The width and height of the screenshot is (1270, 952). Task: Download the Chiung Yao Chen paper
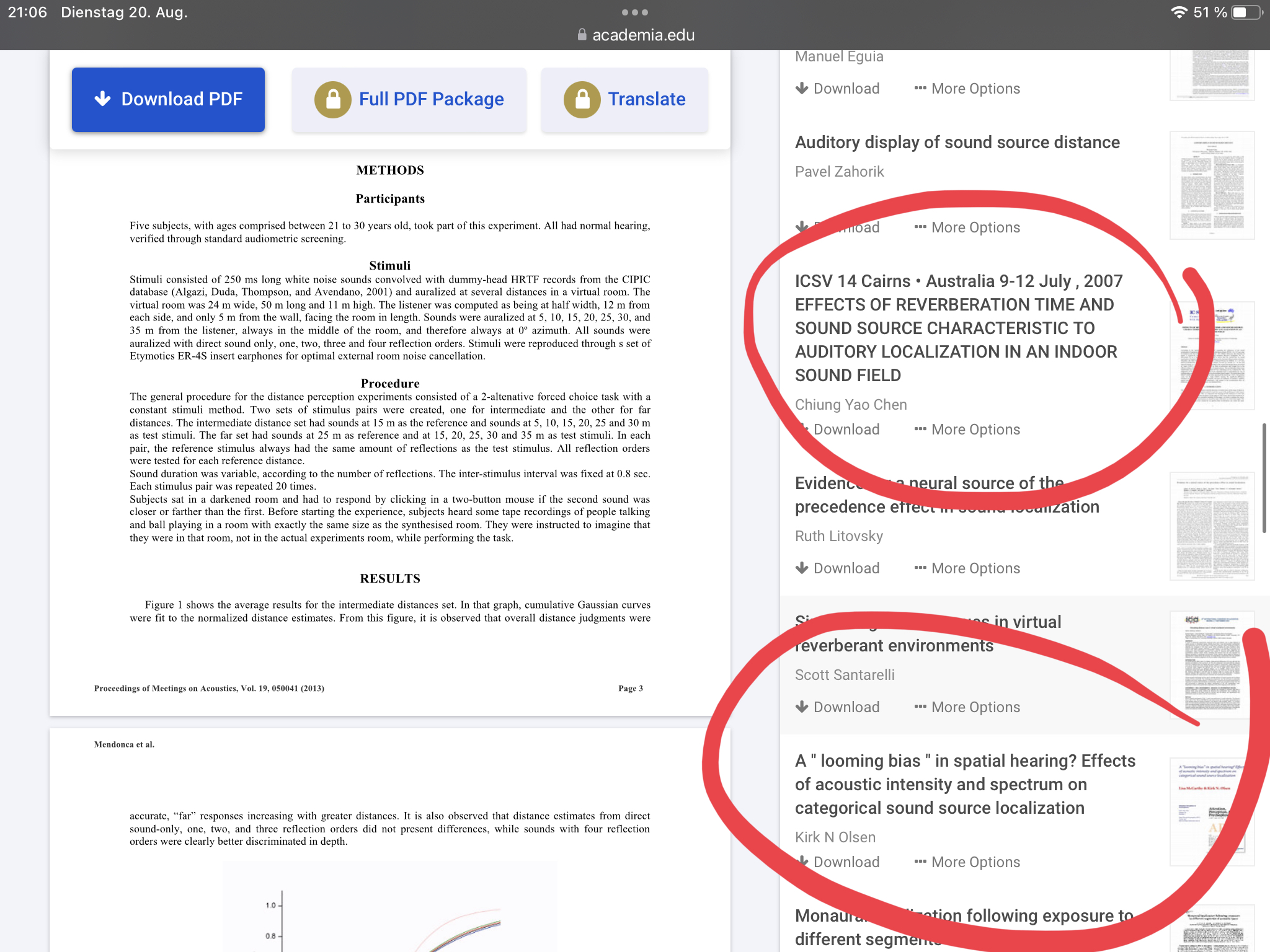coord(838,430)
